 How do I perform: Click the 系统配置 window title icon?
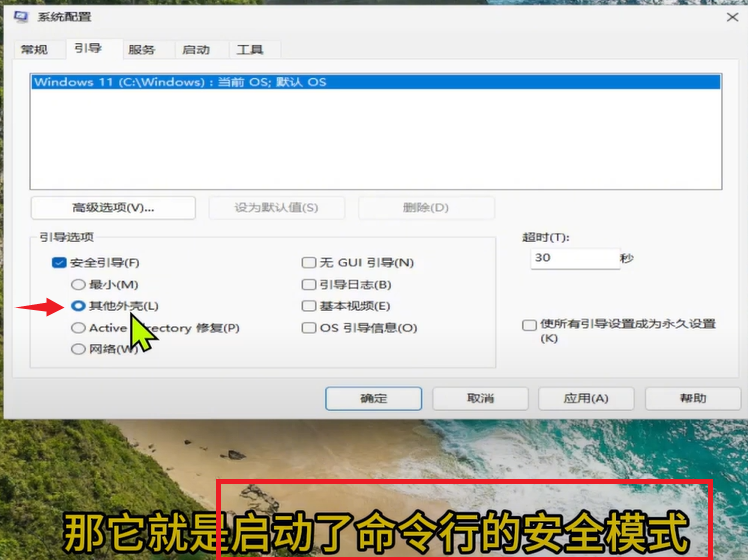(x=21, y=17)
